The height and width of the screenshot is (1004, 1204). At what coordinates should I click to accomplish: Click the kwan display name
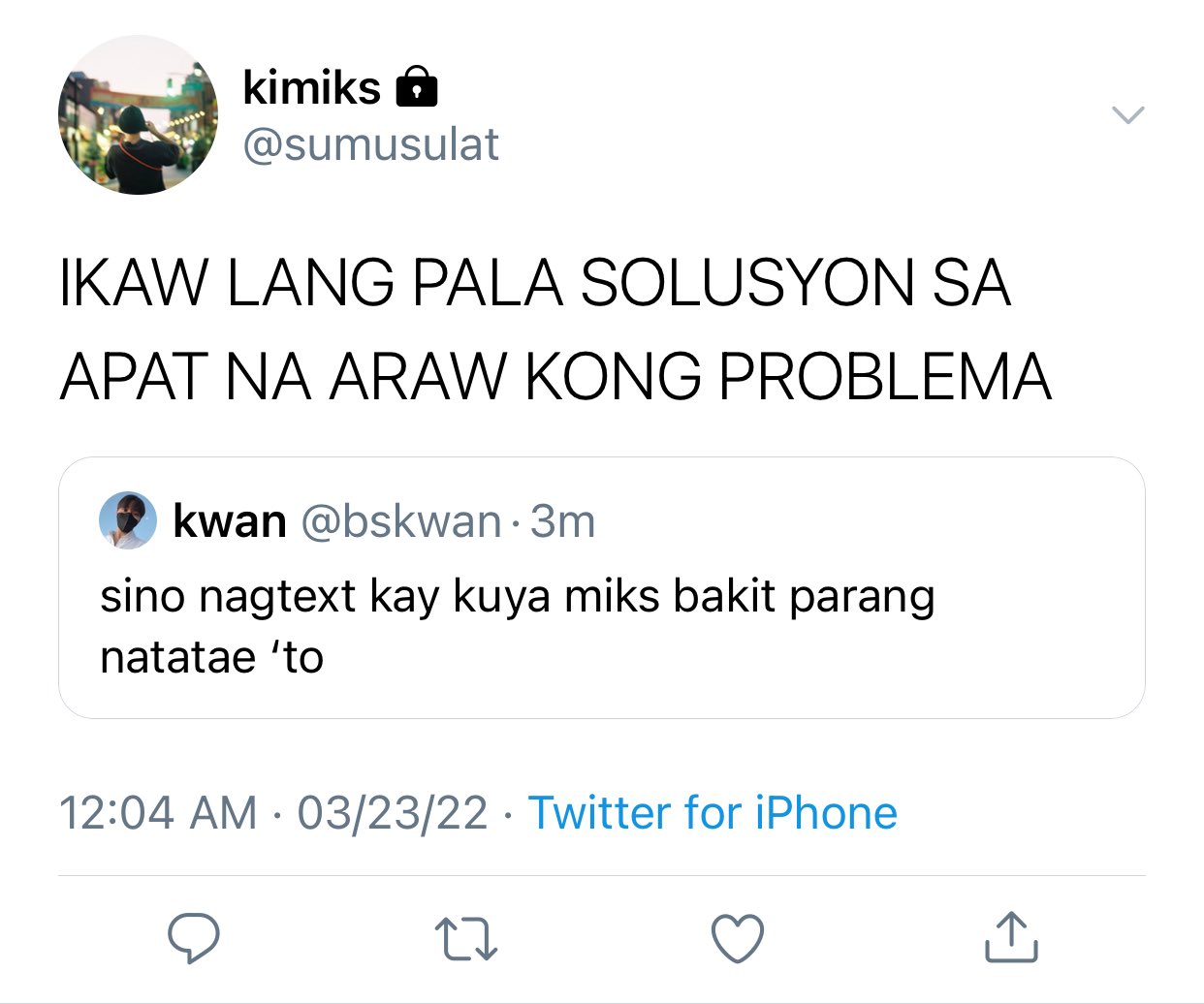click(x=230, y=521)
